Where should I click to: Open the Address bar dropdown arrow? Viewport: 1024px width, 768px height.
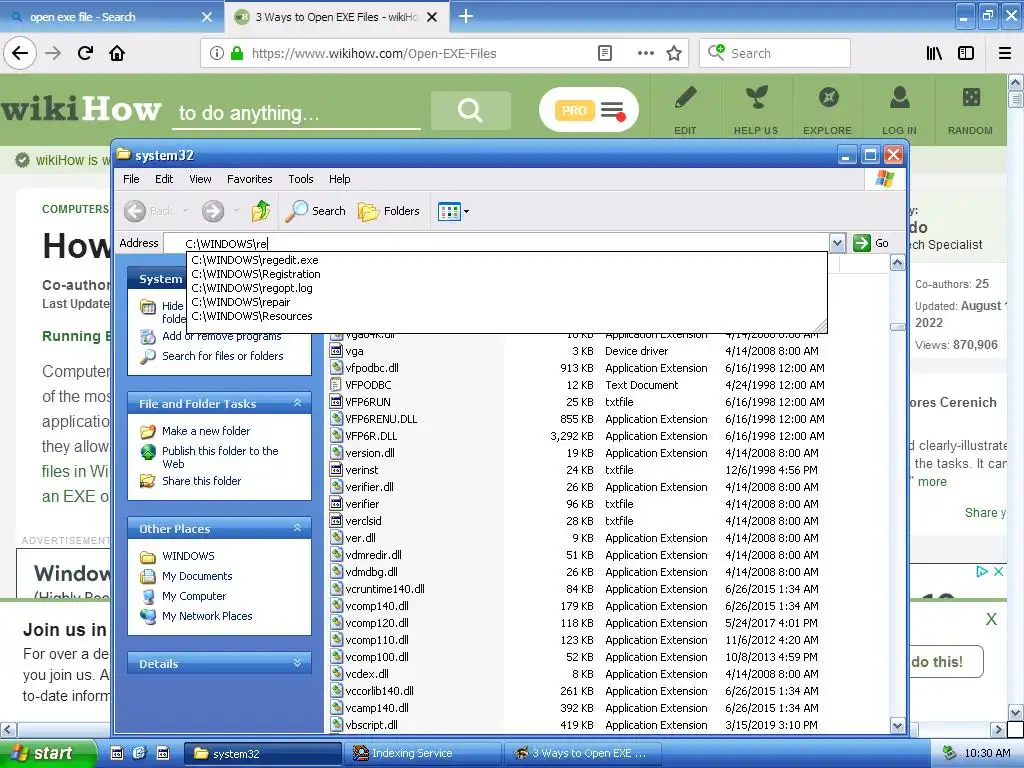(837, 244)
